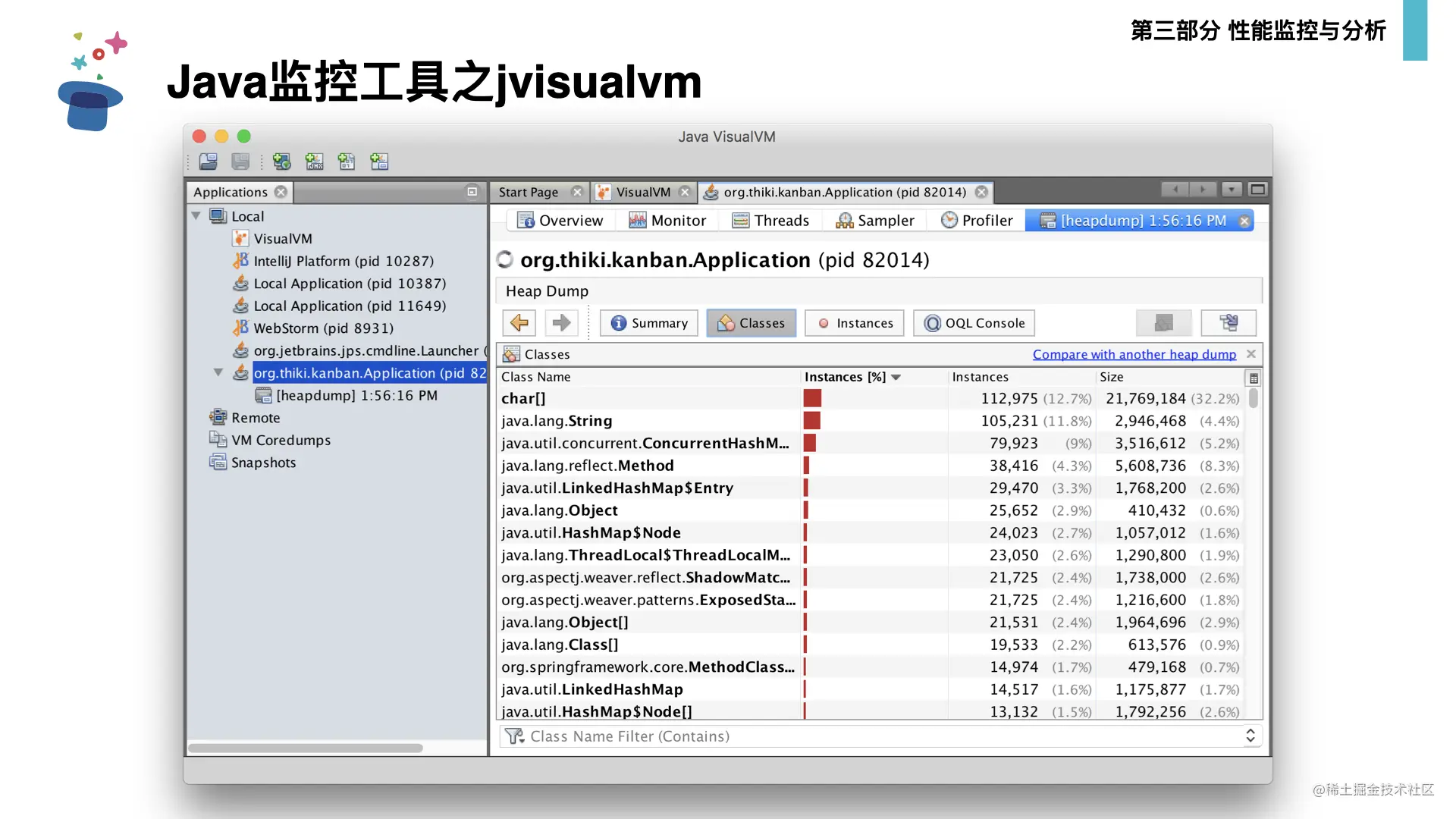
Task: Open the OQL Console
Action: click(974, 323)
